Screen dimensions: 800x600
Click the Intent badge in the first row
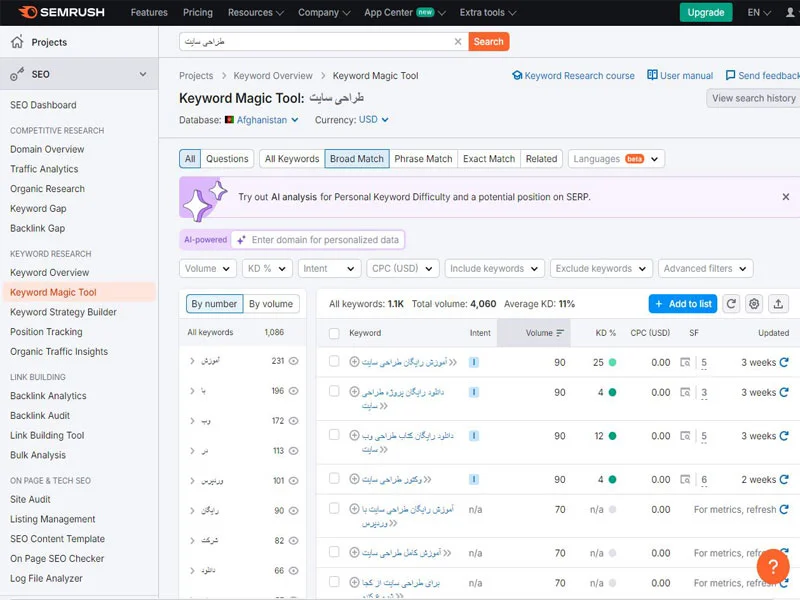[474, 362]
